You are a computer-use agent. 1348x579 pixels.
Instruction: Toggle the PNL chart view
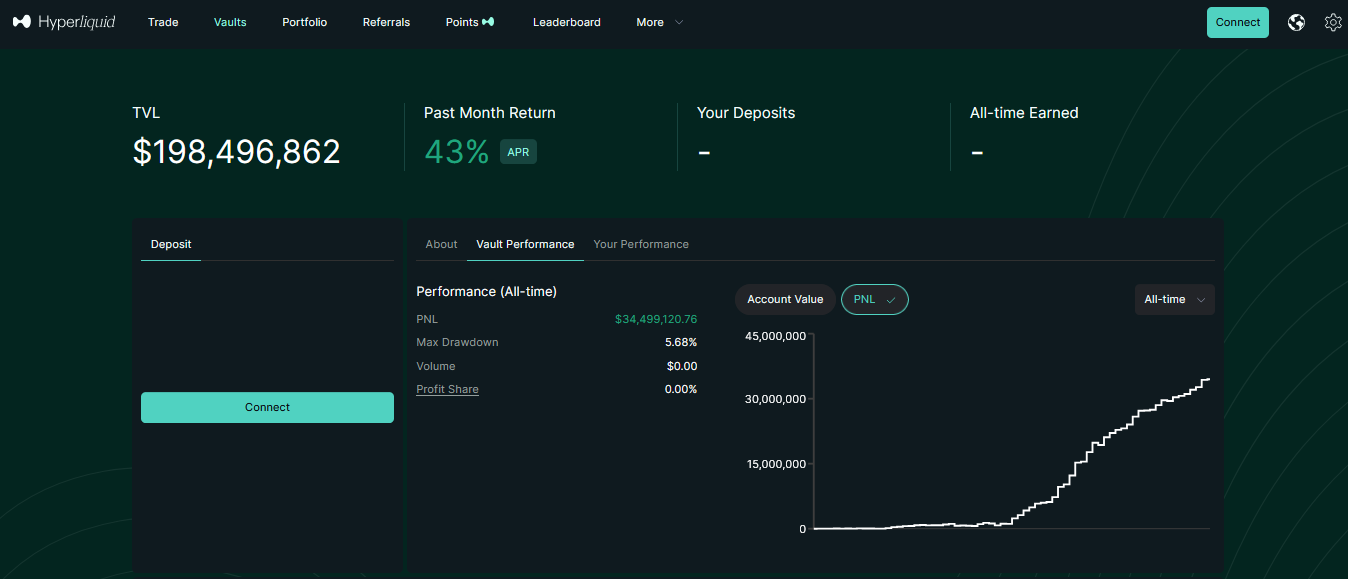[x=875, y=299]
